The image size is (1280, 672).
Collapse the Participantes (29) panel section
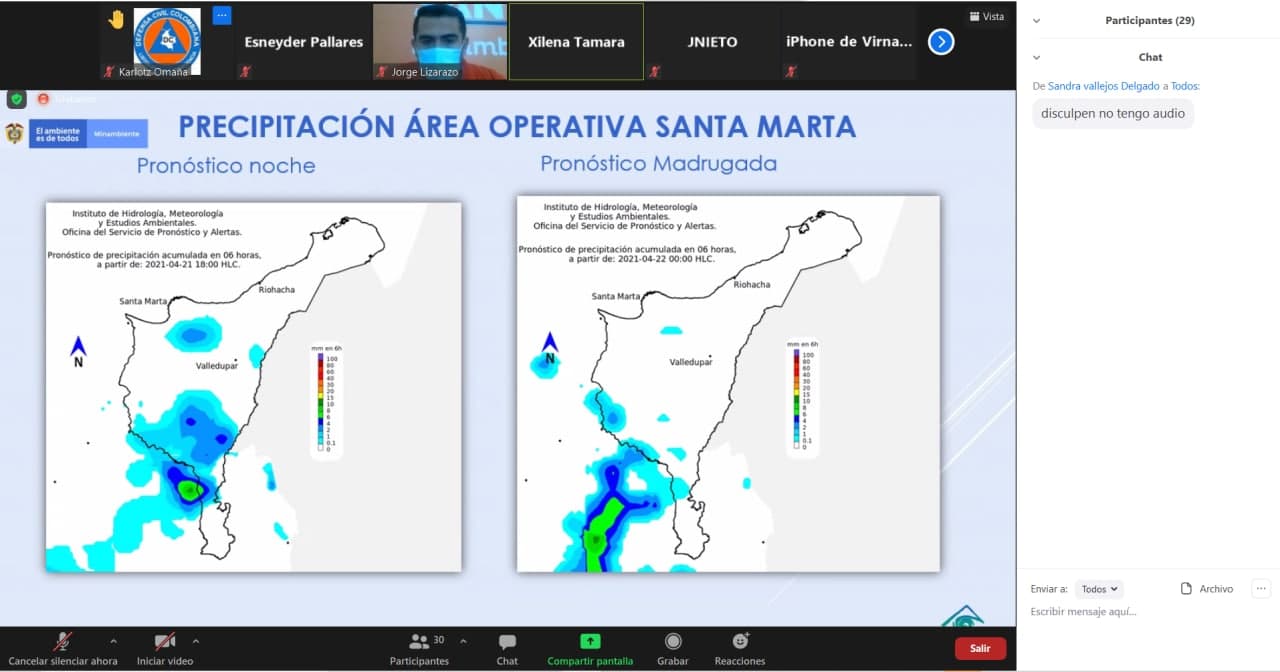(1036, 21)
